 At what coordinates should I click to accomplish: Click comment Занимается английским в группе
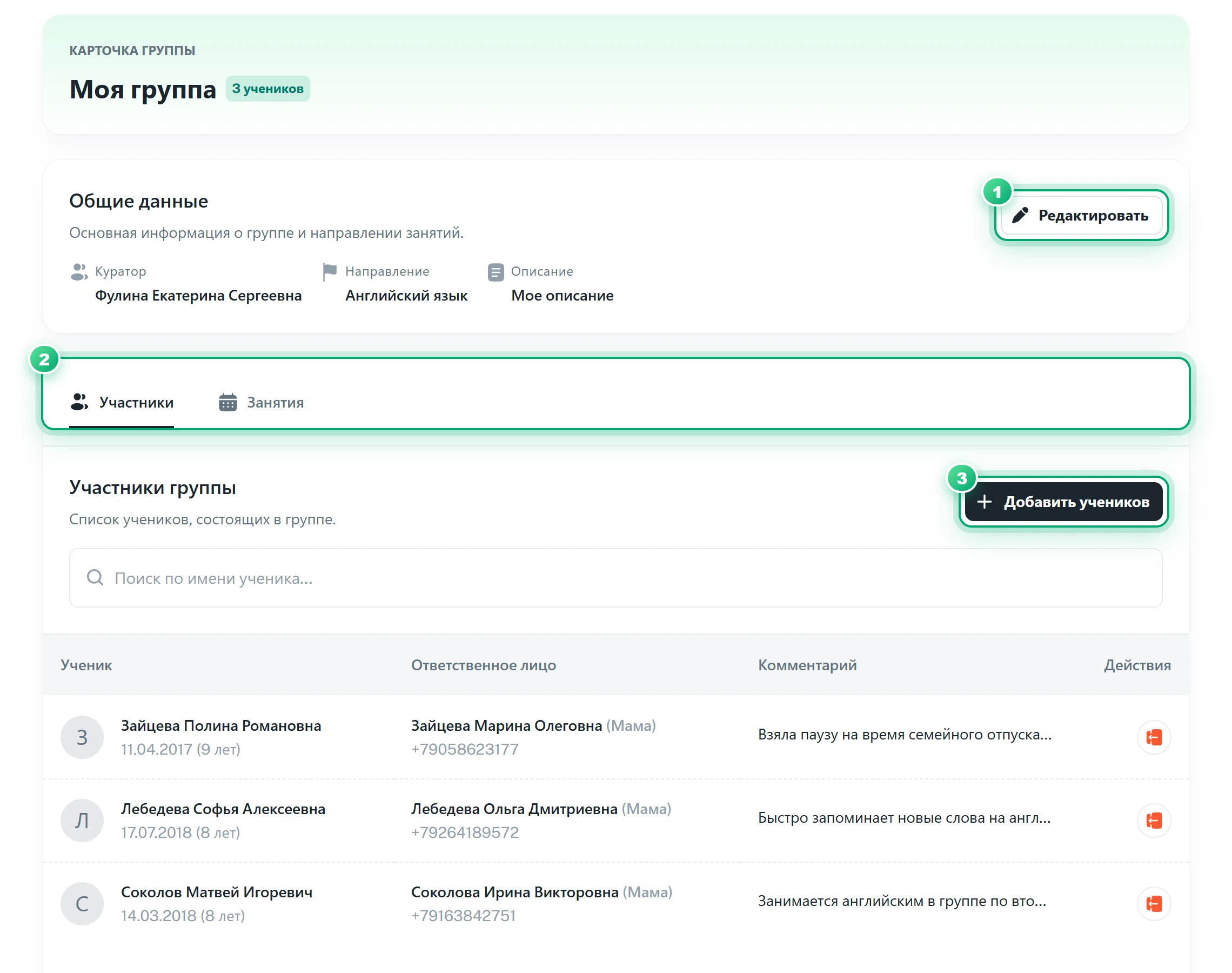[x=902, y=901]
